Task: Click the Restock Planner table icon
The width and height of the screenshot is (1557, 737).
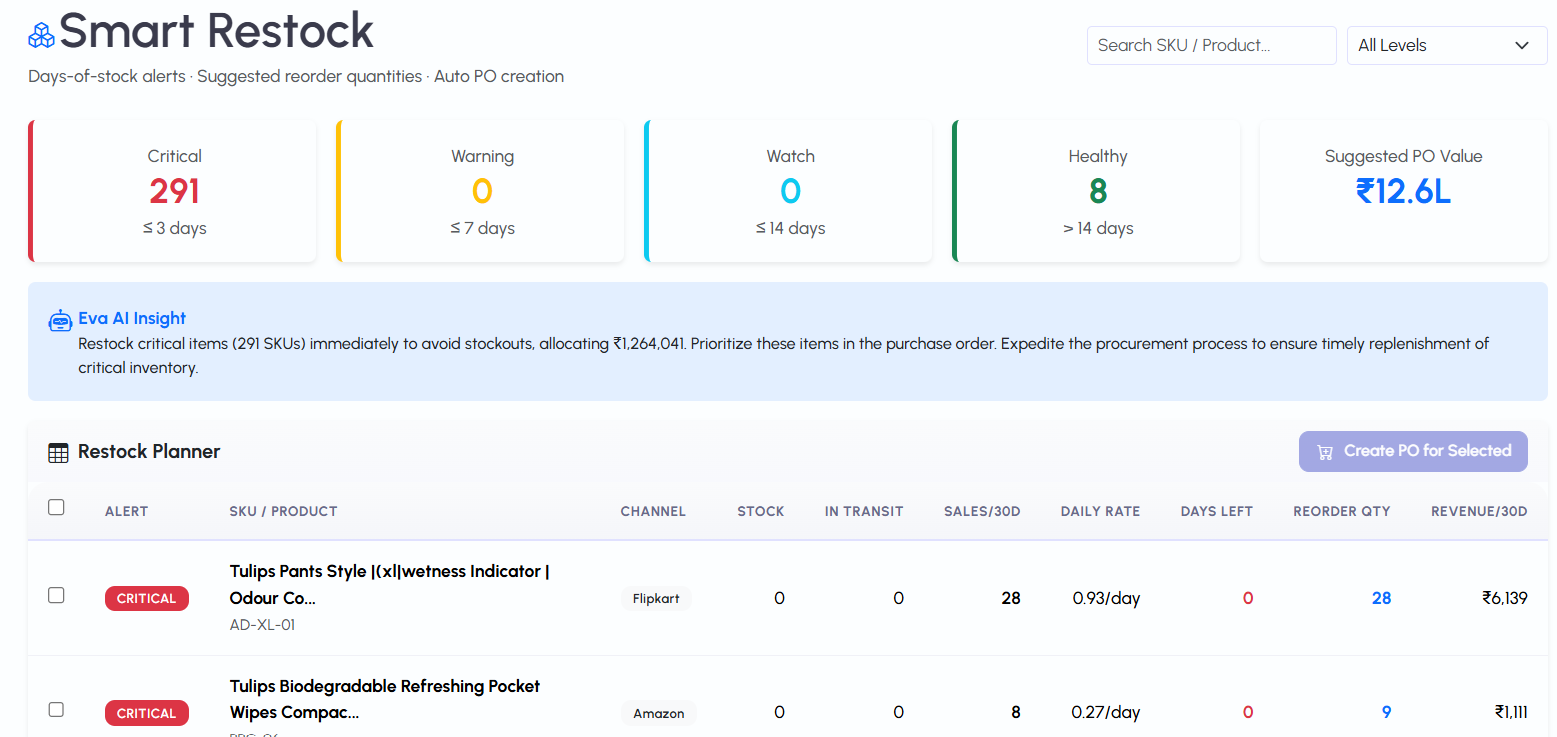Action: (58, 452)
